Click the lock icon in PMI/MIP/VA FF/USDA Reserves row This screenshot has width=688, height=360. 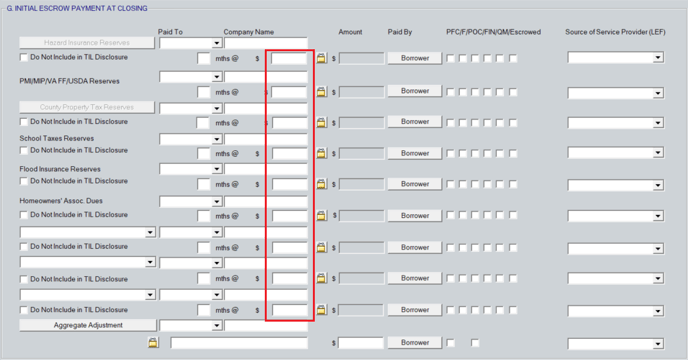click(322, 92)
